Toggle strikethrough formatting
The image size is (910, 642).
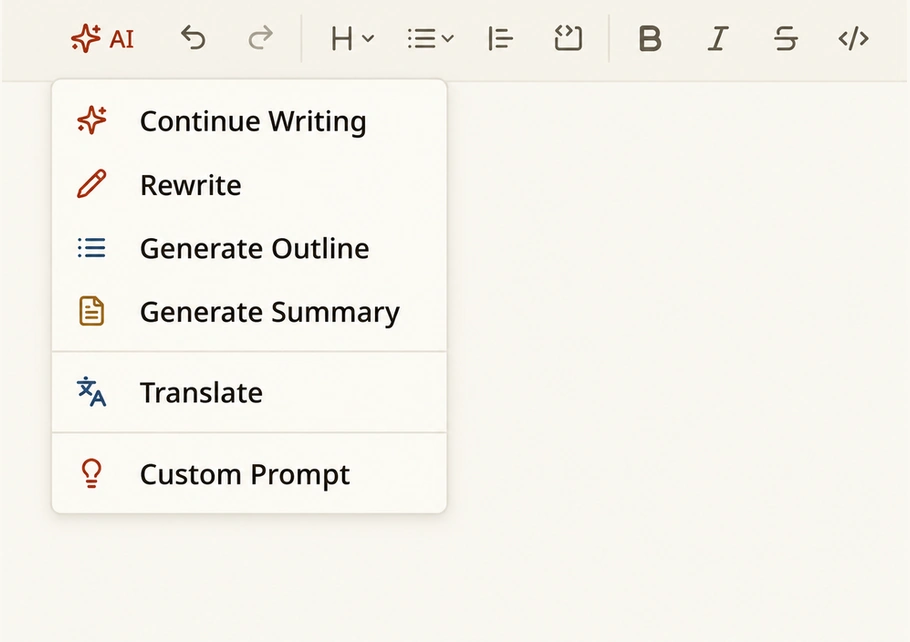tap(786, 39)
